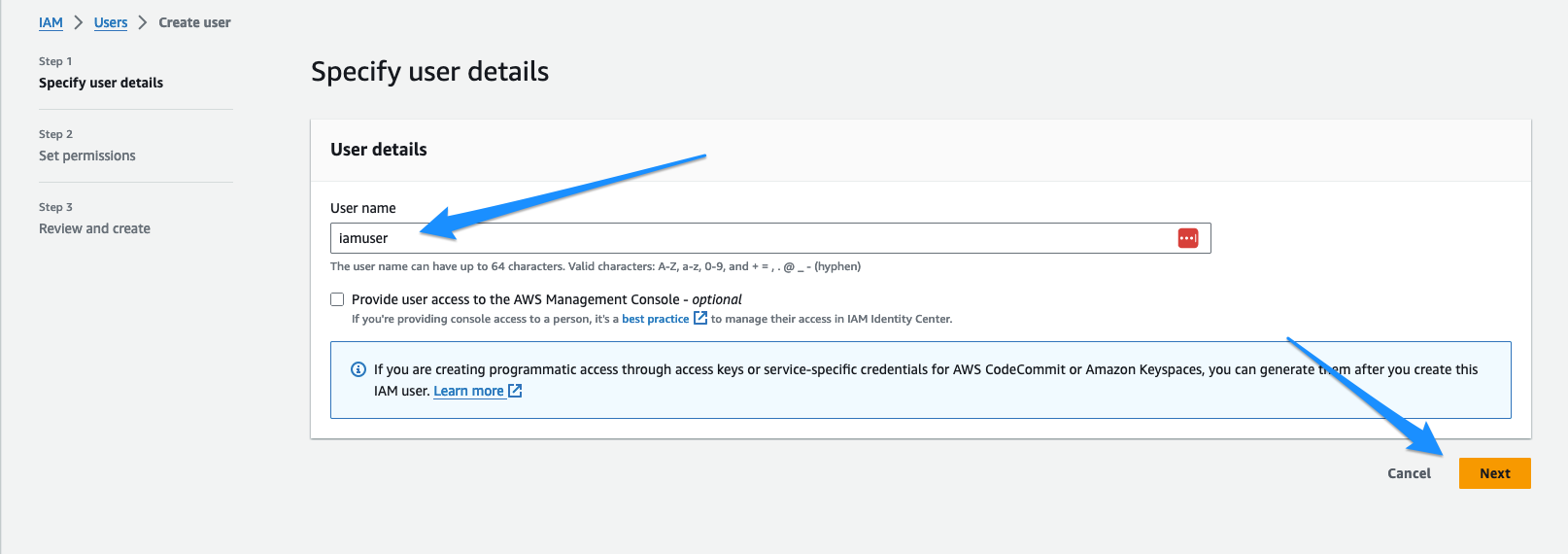Select Step 3 Review and create
The width and height of the screenshot is (1568, 554).
94,219
